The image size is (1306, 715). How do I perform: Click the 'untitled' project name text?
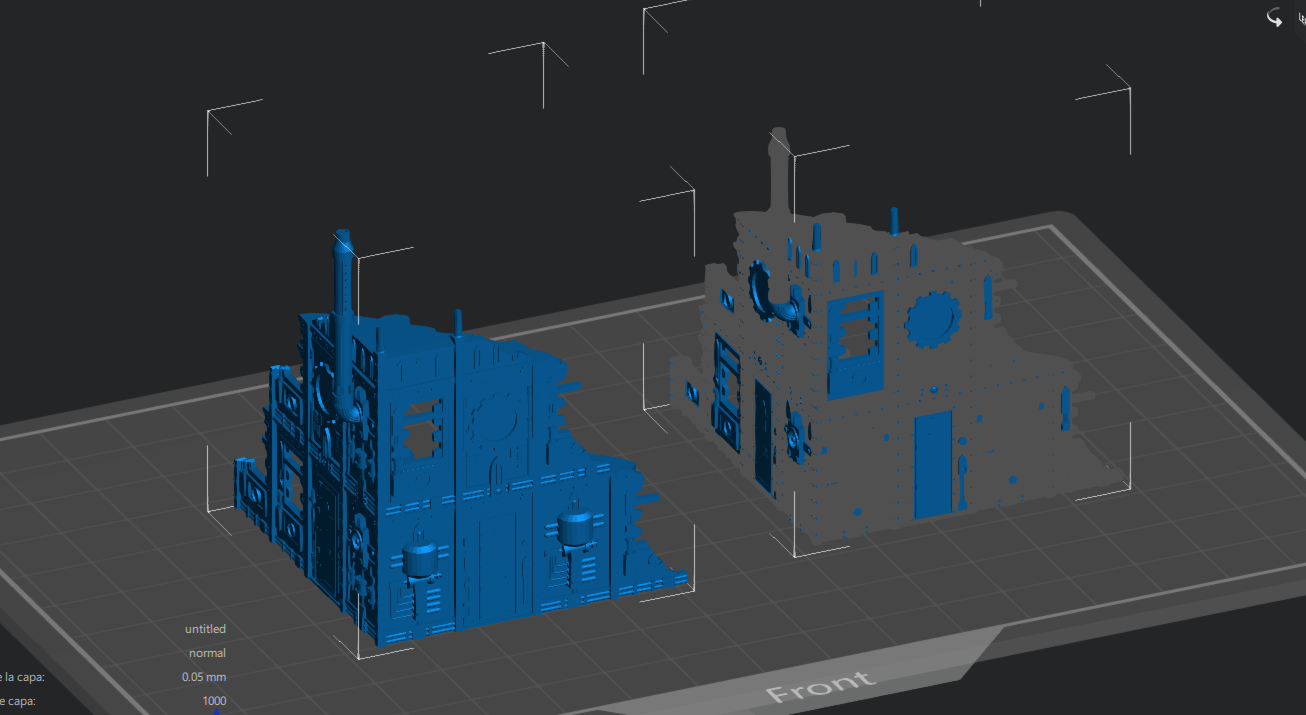click(x=205, y=629)
